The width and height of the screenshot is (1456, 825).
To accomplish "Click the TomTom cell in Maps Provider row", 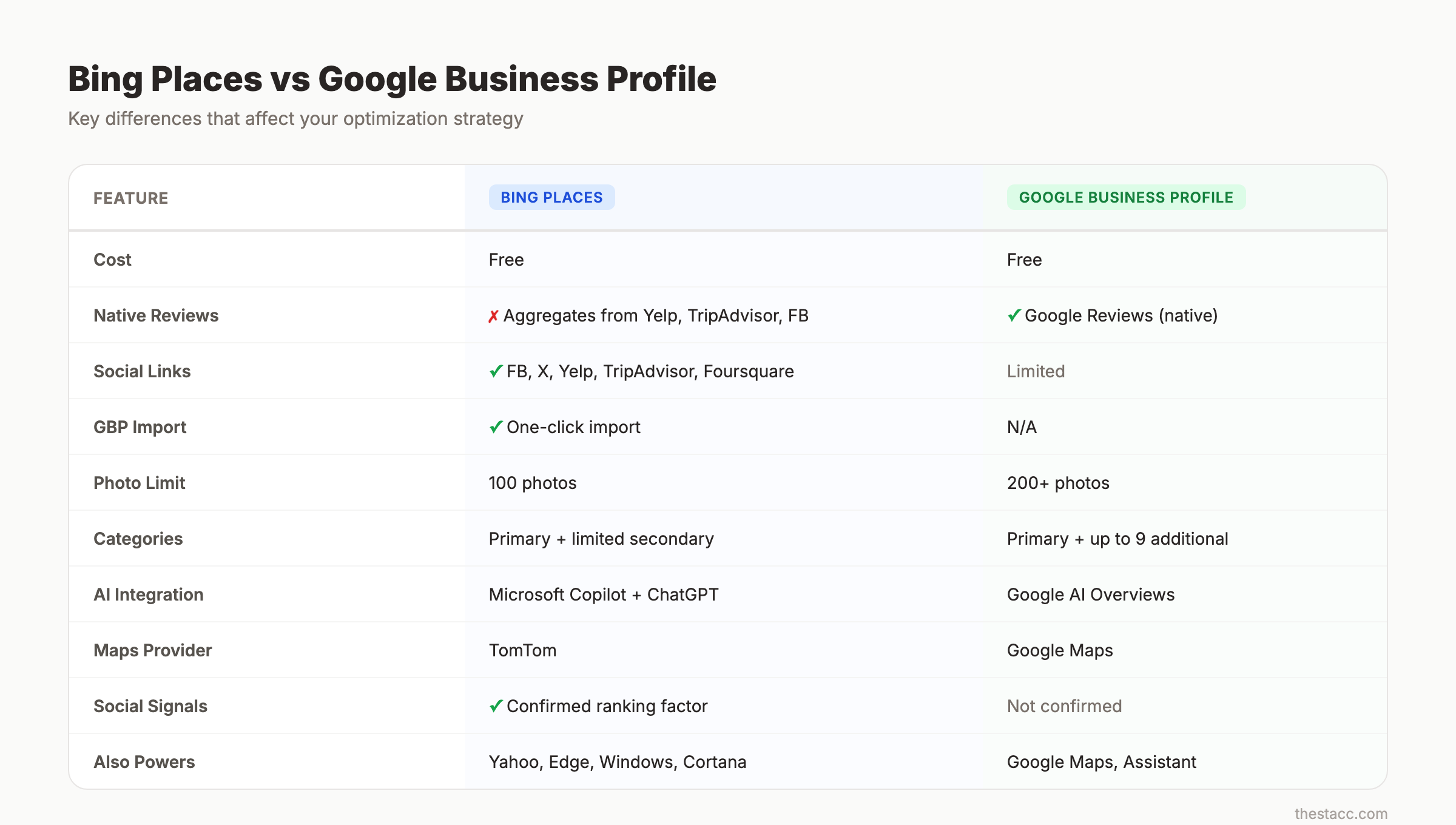I will point(522,650).
